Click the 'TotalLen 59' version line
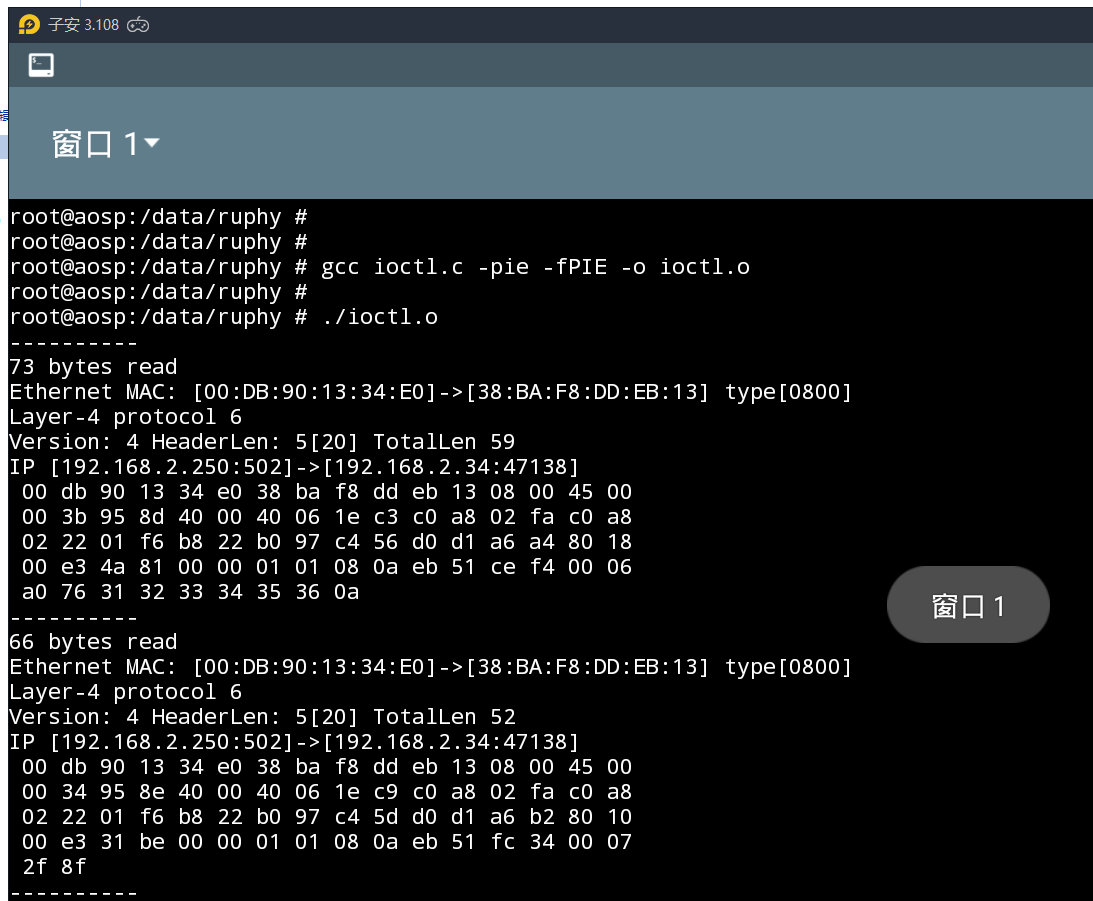The height and width of the screenshot is (901, 1093). coord(262,442)
